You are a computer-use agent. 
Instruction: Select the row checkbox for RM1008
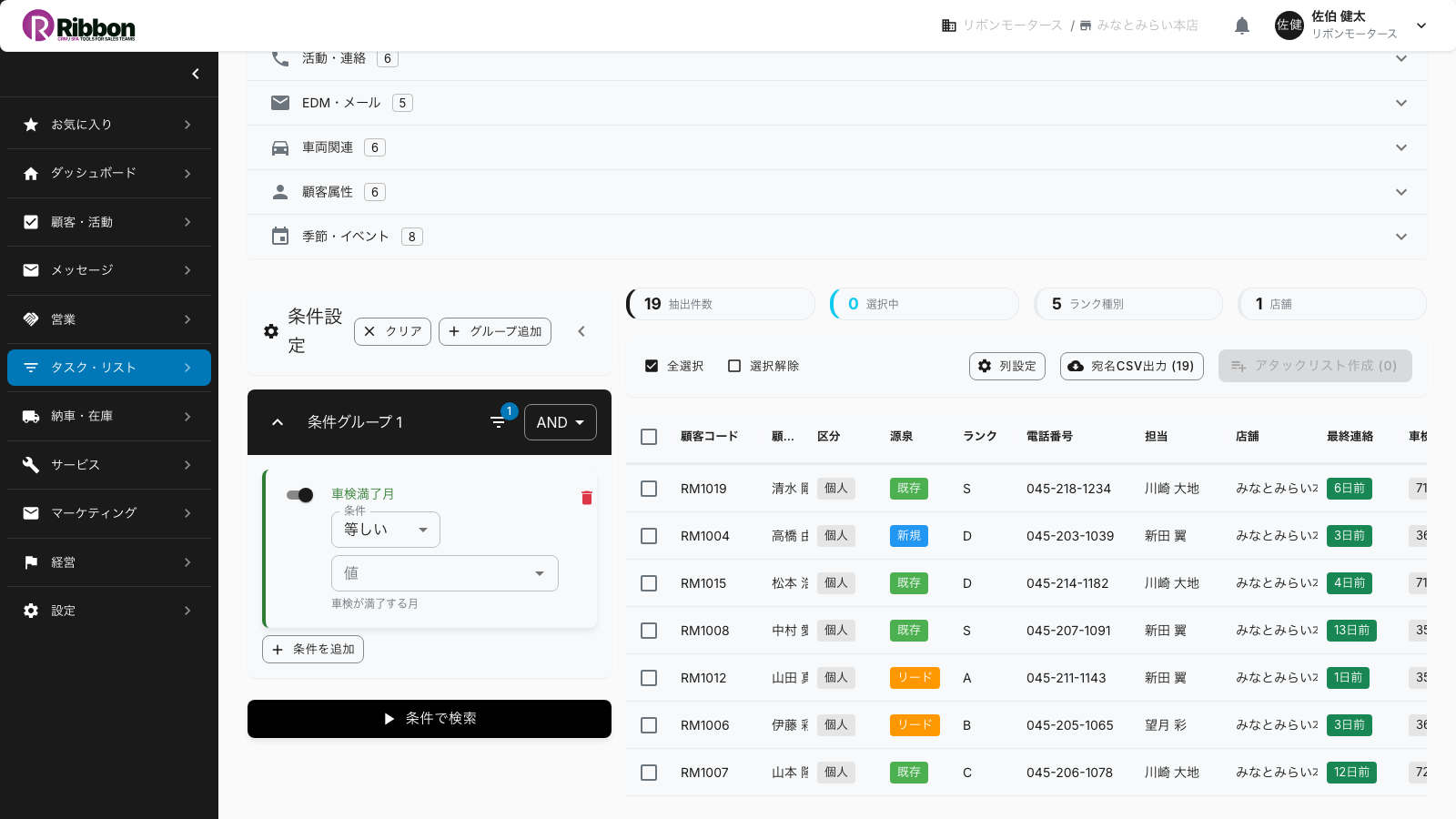[x=649, y=631]
